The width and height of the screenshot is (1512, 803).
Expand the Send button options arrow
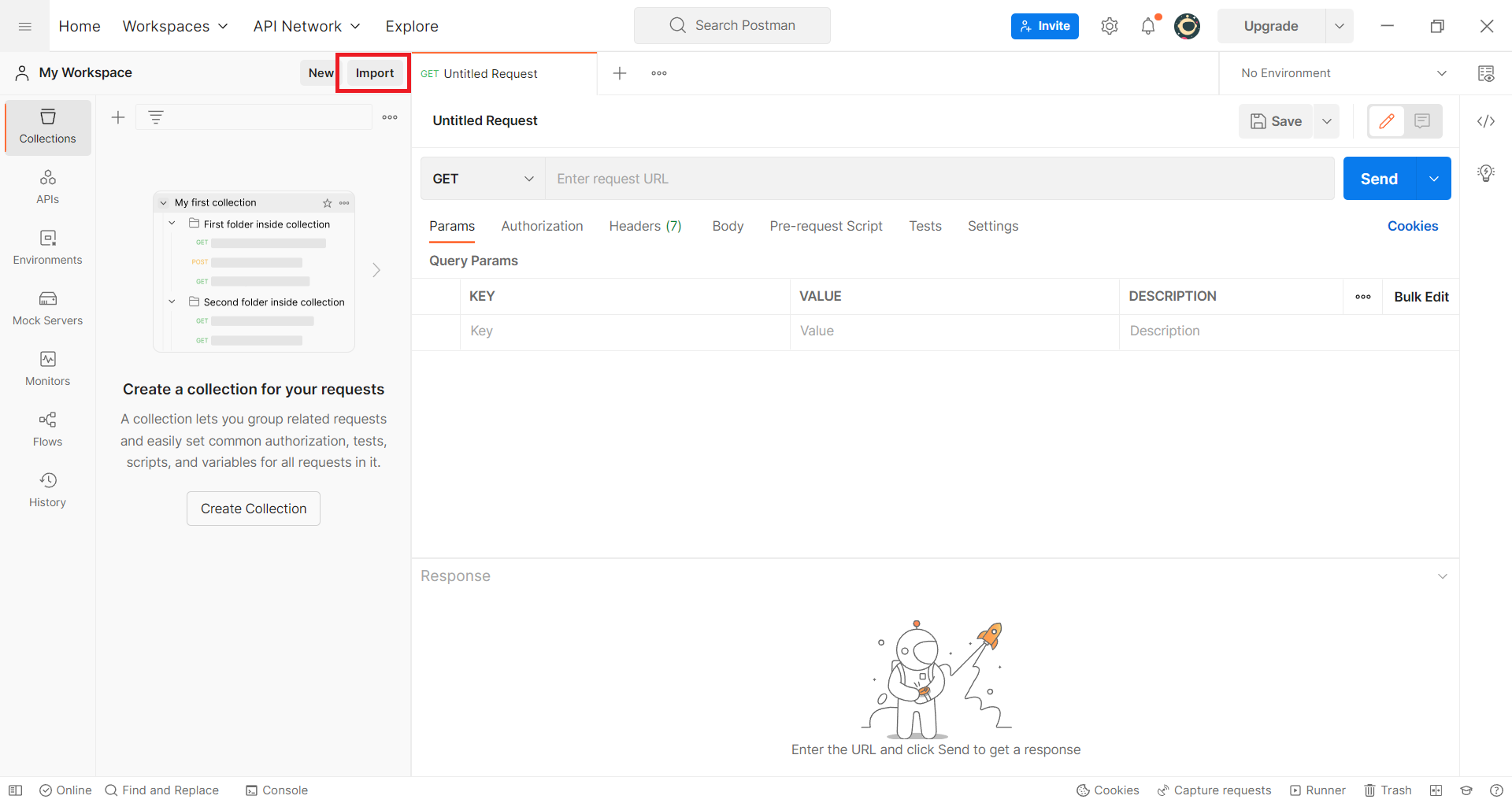(1434, 179)
